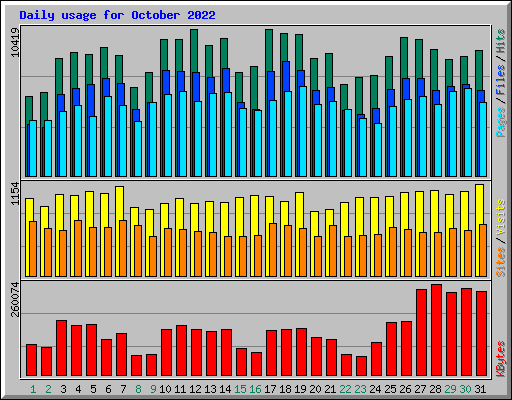The height and width of the screenshot is (400, 512).
Task: Click day 6 on the x-axis
Action: point(108,389)
